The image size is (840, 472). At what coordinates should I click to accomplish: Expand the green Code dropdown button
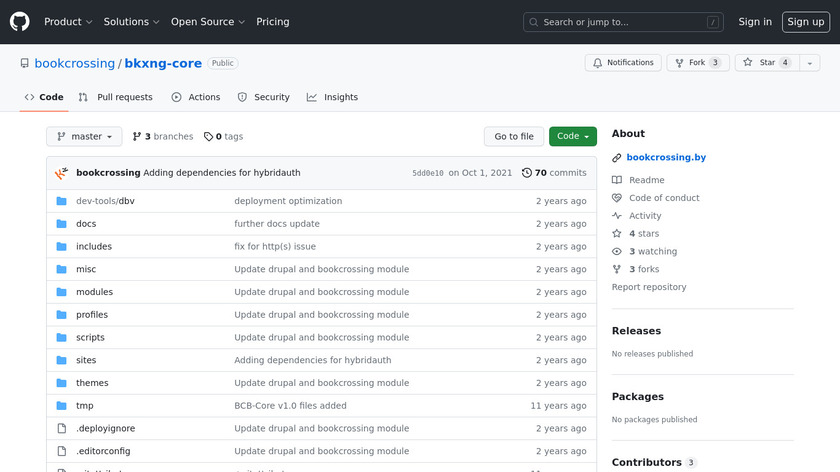pos(573,137)
